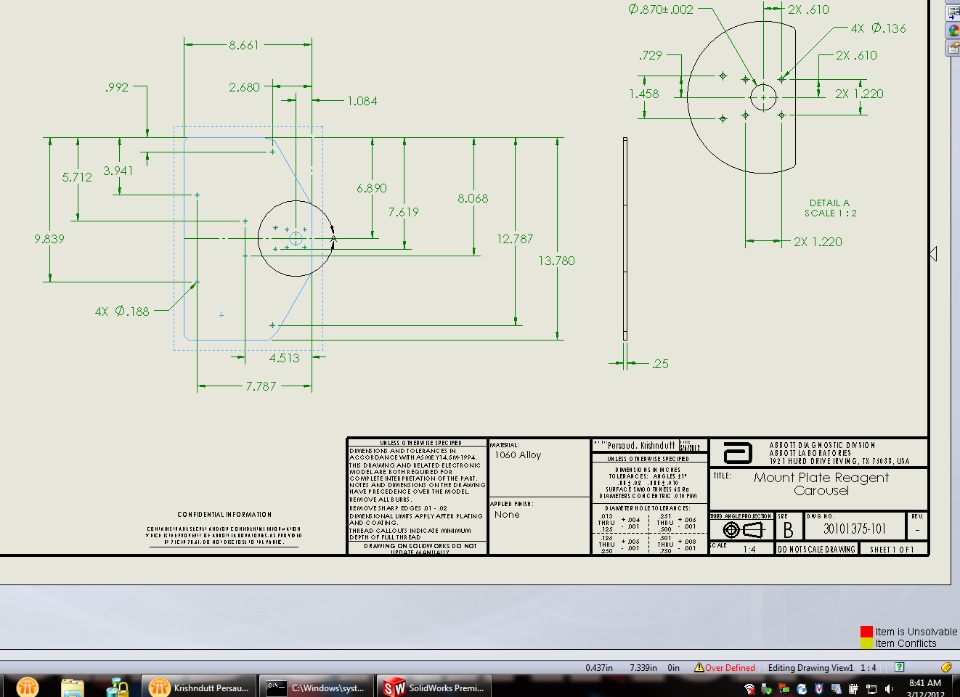Expand the task pane using the triangle handle
960x697 pixels.
click(x=933, y=253)
